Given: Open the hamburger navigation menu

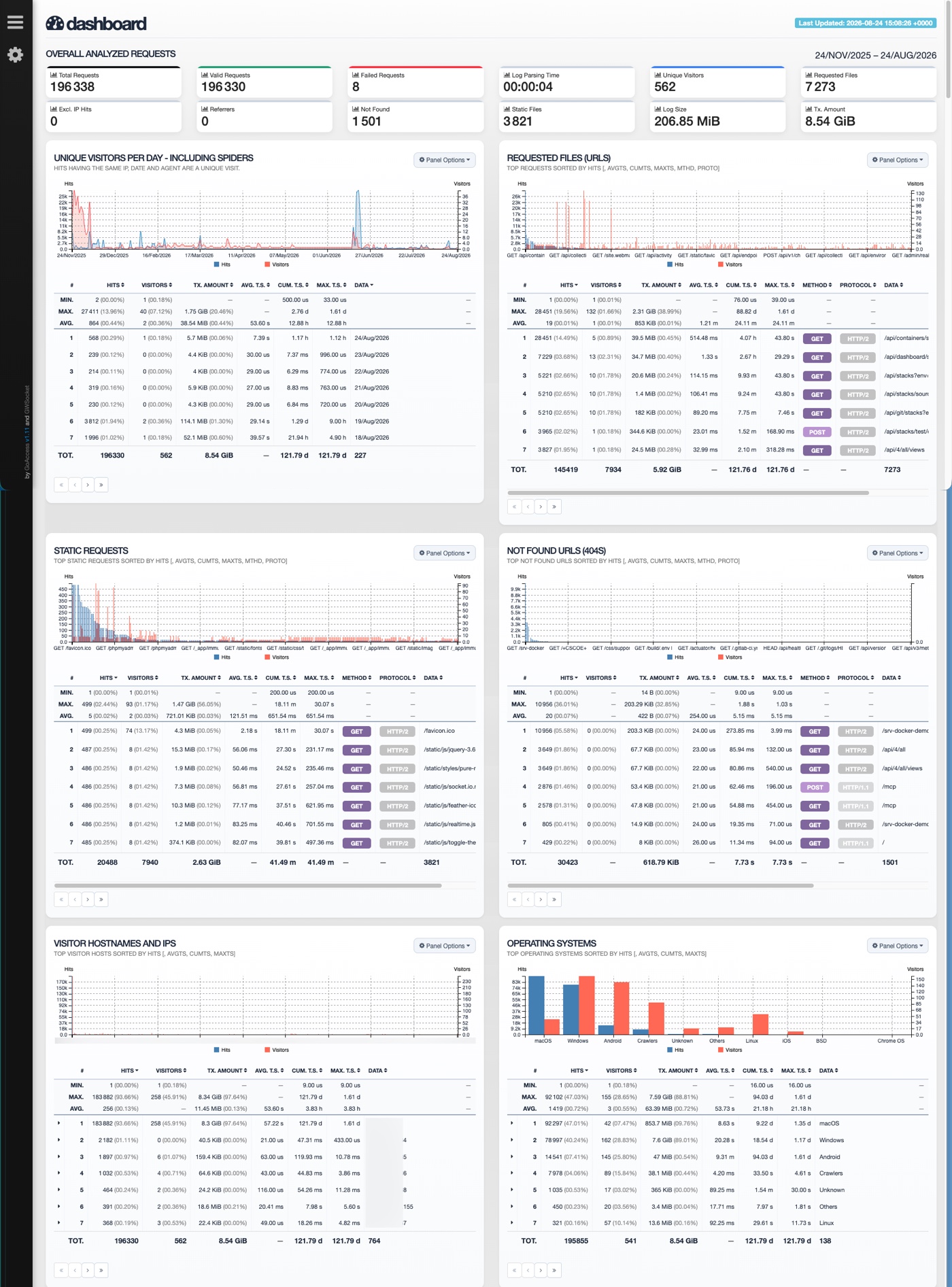Looking at the screenshot, I should pyautogui.click(x=15, y=22).
